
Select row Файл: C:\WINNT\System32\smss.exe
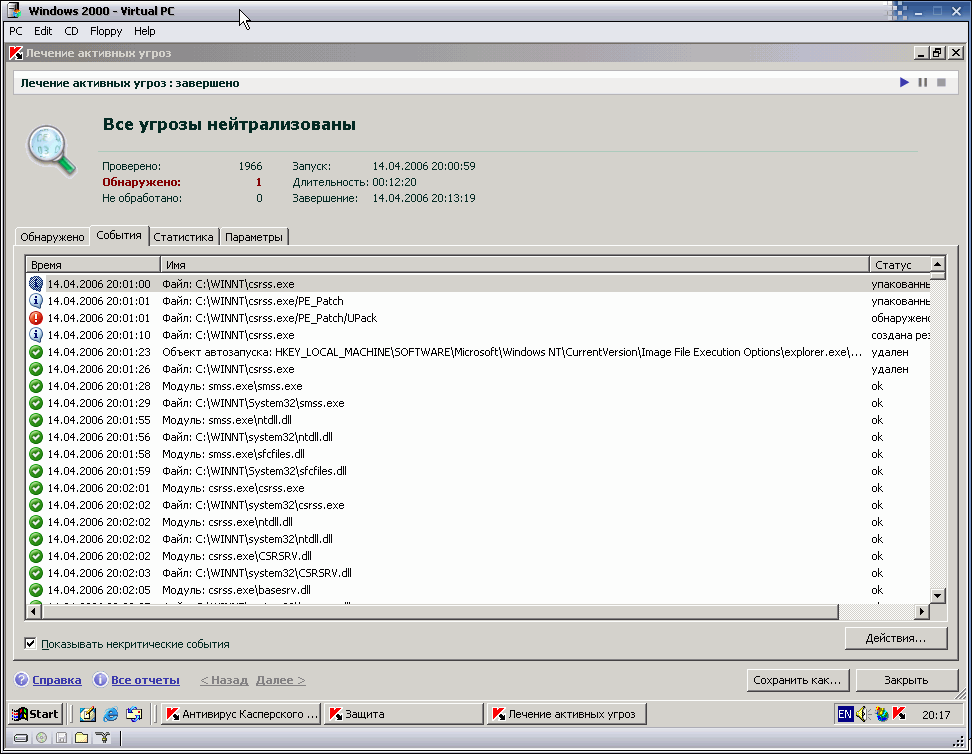(x=478, y=403)
